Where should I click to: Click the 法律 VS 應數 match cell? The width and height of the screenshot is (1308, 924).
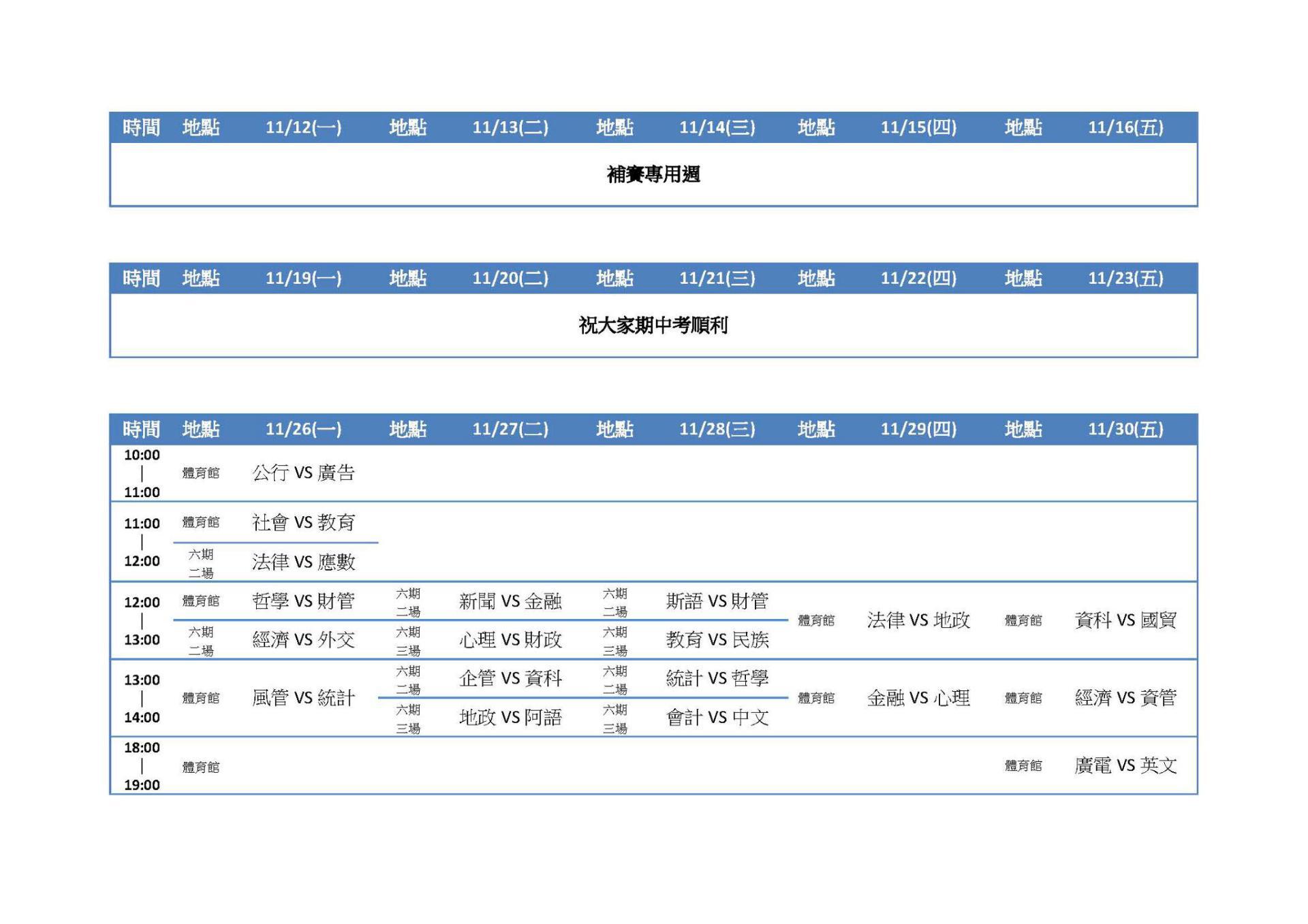tap(303, 562)
